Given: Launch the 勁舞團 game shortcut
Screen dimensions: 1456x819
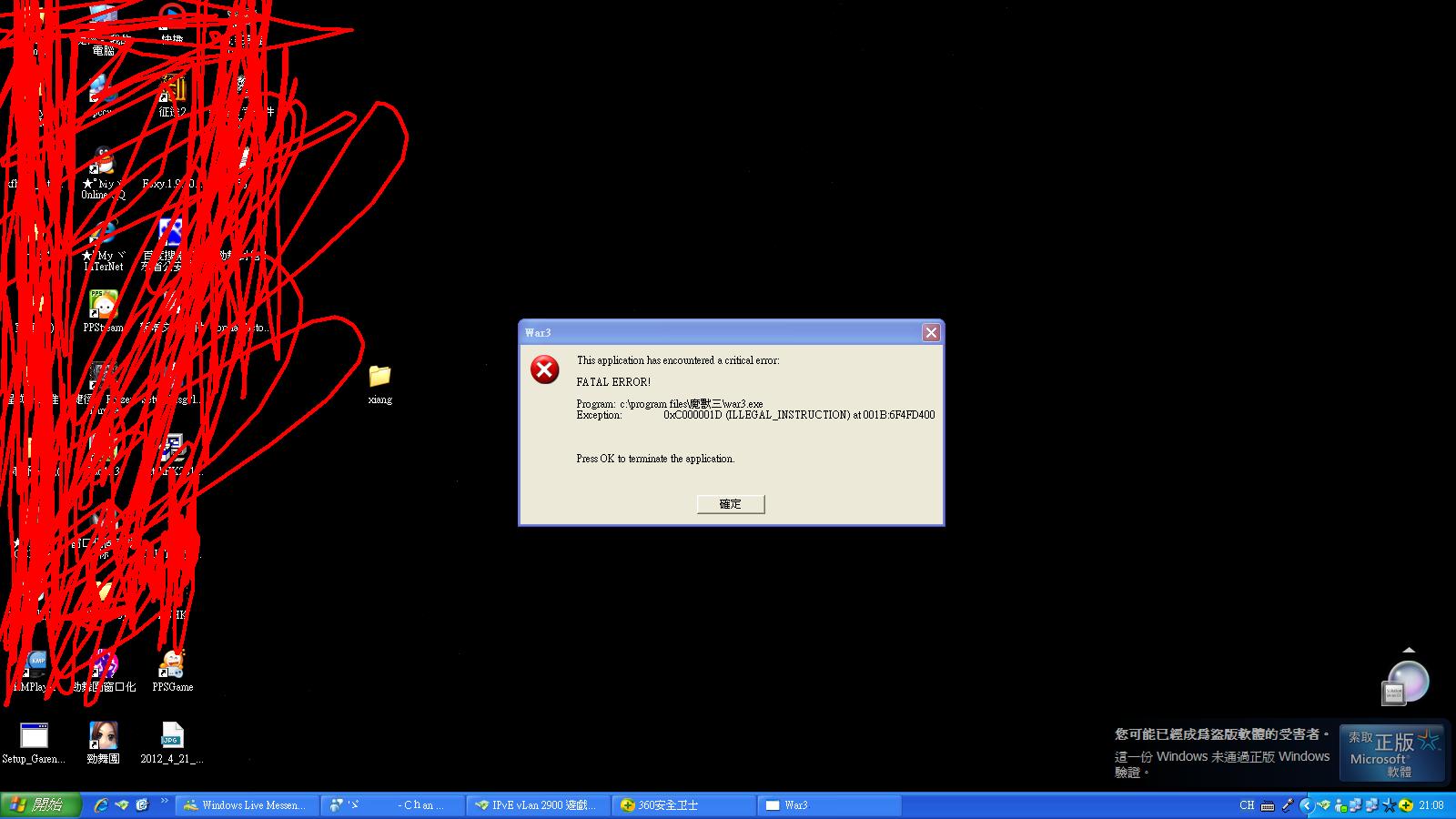Looking at the screenshot, I should [103, 743].
